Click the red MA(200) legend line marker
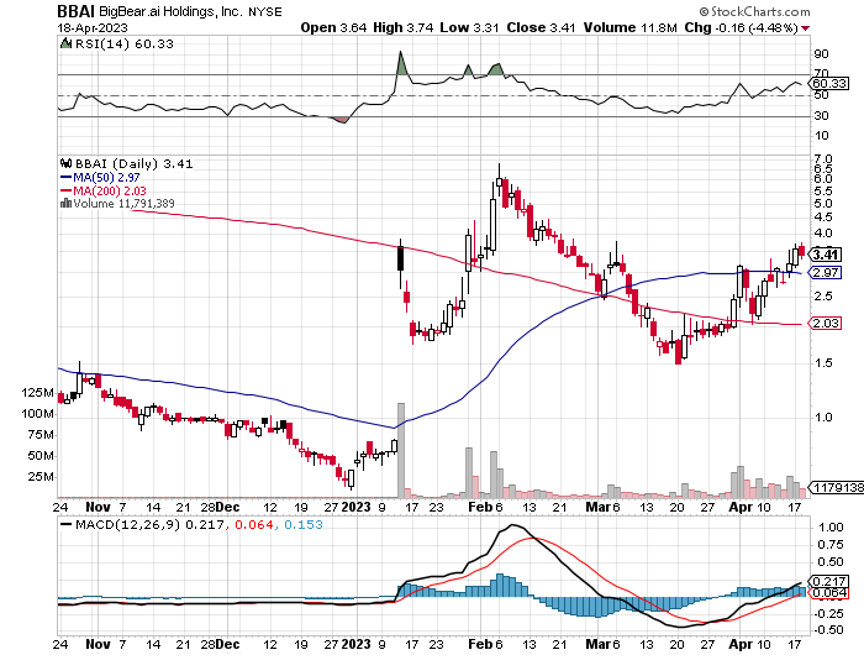Image resolution: width=864 pixels, height=656 pixels. [x=66, y=189]
